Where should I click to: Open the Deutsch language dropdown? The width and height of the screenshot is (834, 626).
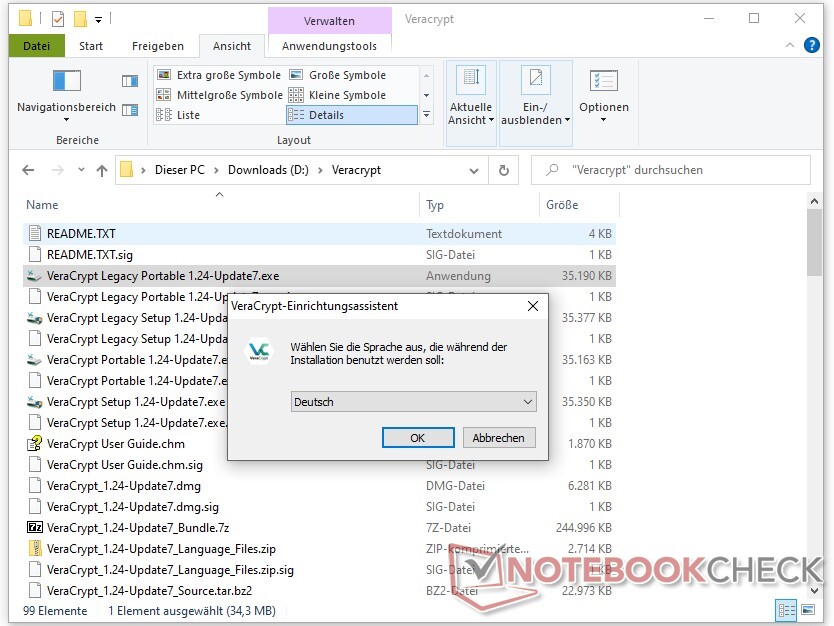click(413, 402)
